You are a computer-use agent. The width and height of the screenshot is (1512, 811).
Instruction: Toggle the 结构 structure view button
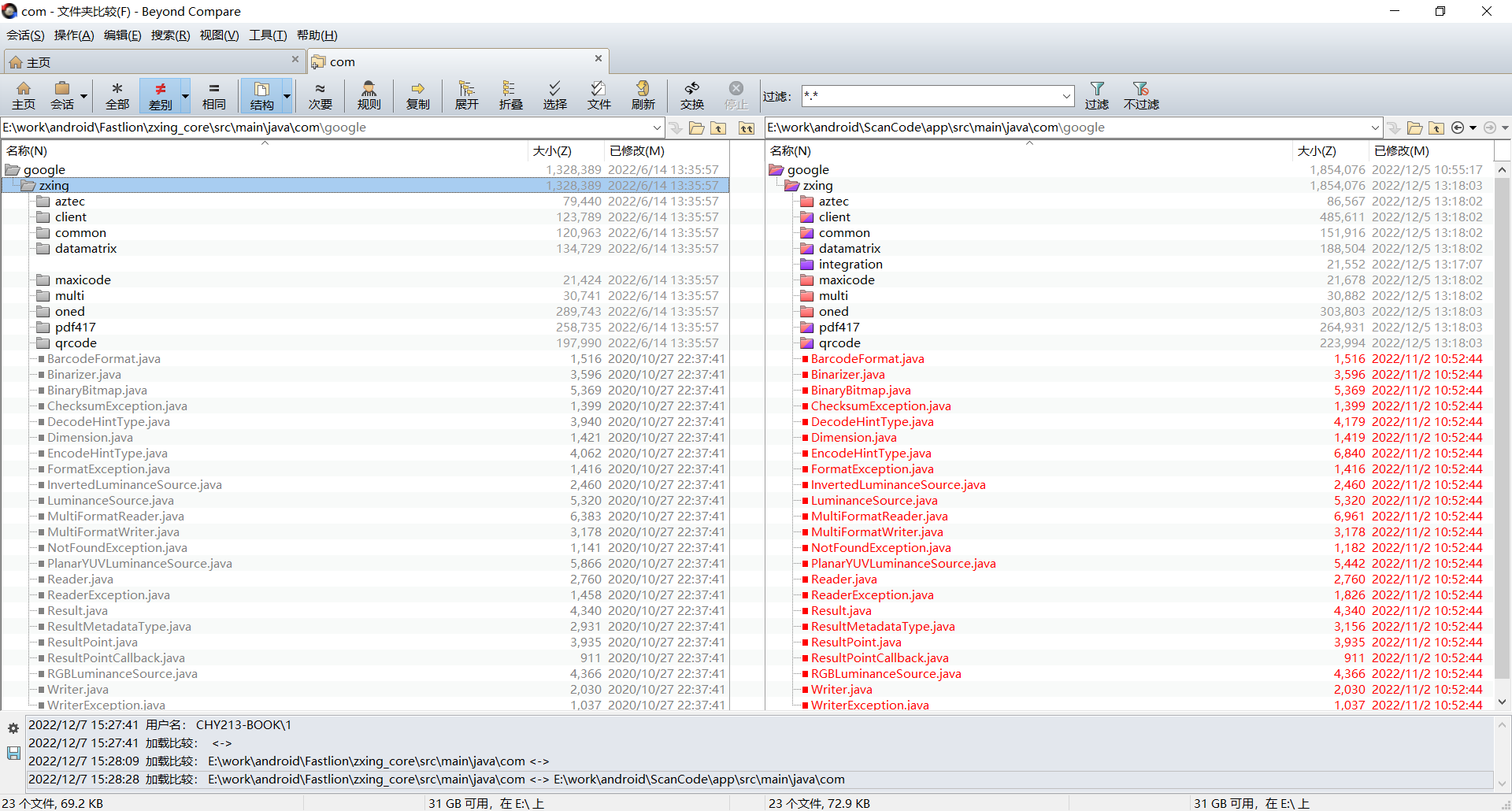click(x=261, y=95)
